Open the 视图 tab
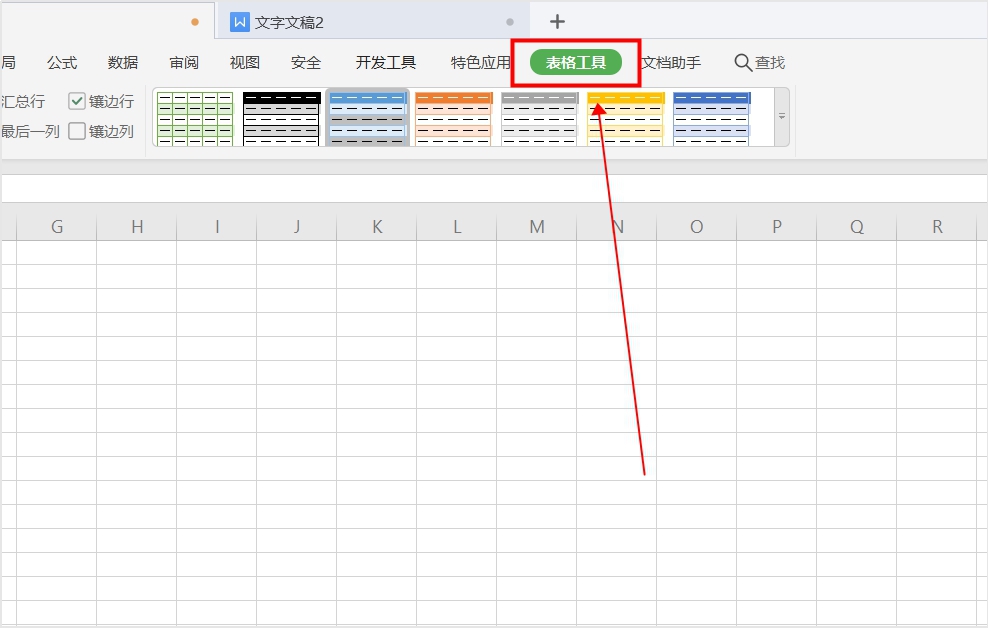This screenshot has height=628, width=988. point(244,62)
